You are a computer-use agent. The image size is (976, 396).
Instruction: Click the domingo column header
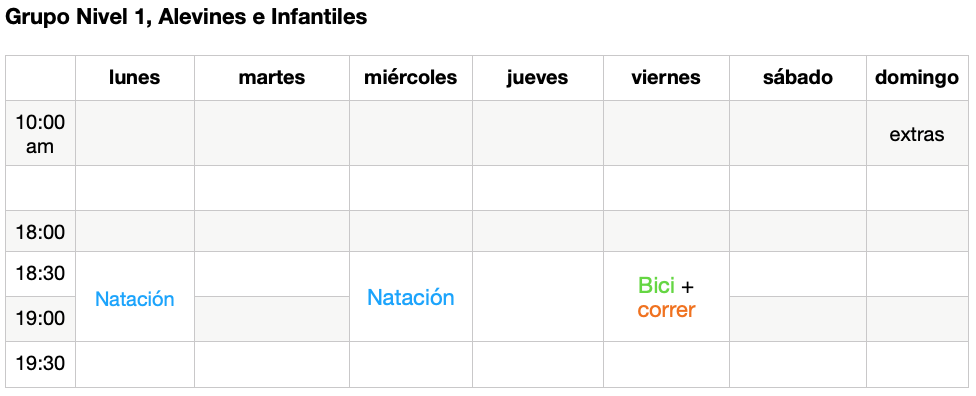[917, 77]
